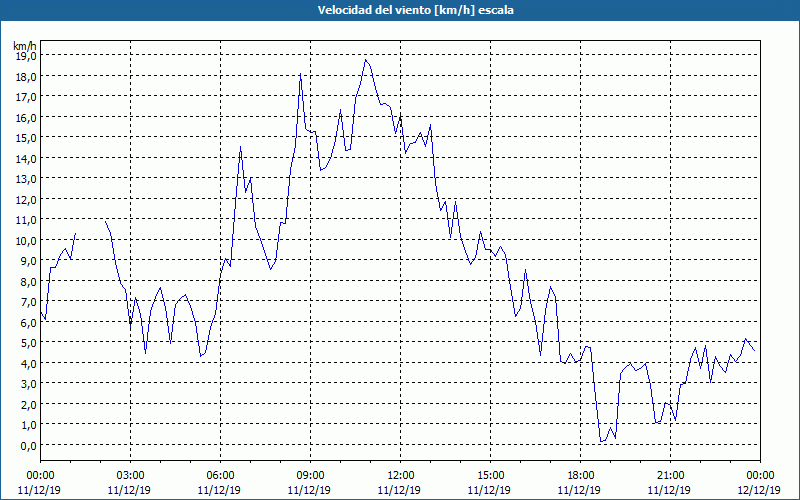
Task: Click the '09:00' time axis label
Action: [x=310, y=476]
